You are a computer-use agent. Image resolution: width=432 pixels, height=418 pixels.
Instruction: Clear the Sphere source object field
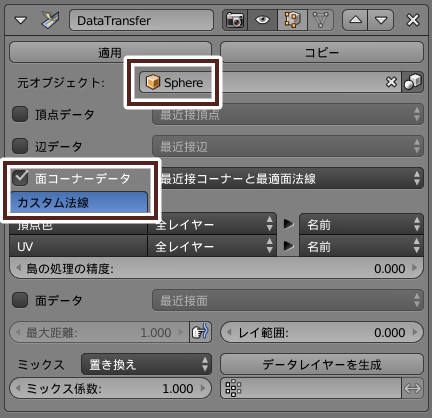pos(391,82)
